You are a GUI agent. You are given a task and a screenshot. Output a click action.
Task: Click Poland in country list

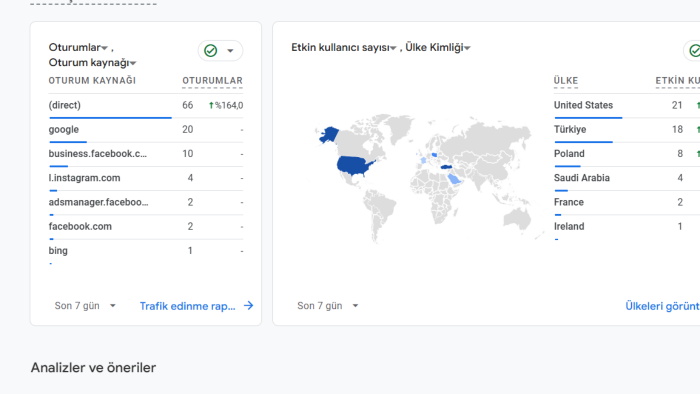pos(569,153)
